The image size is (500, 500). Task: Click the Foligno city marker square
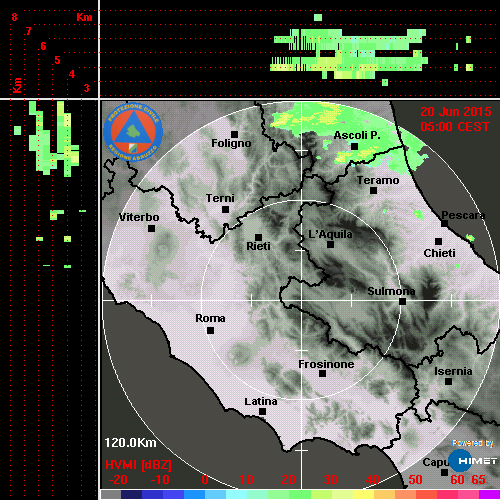pos(234,134)
